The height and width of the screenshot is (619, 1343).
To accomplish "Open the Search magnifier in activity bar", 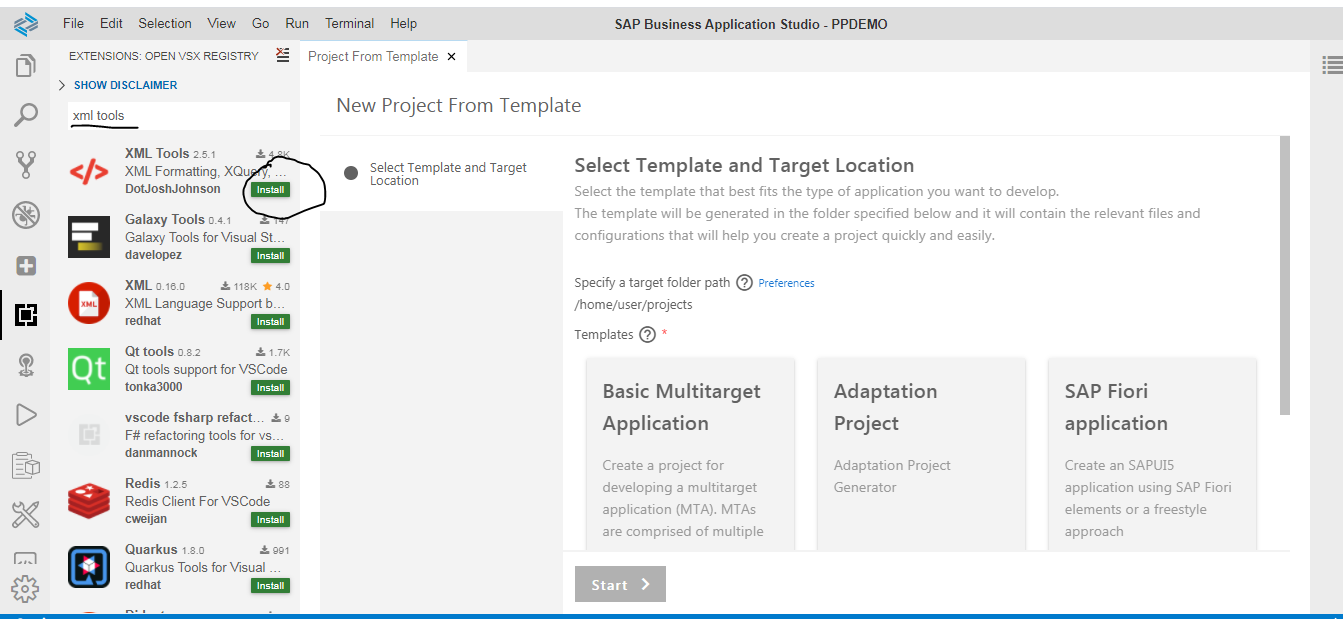I will pyautogui.click(x=26, y=115).
